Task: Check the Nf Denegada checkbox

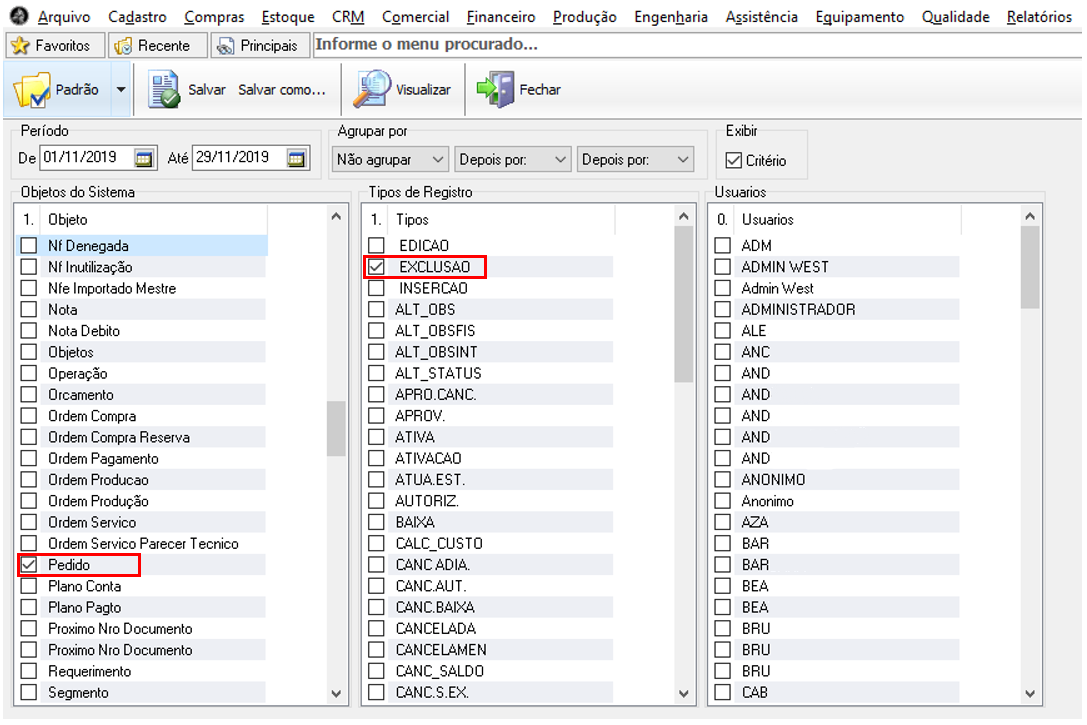Action: pyautogui.click(x=28, y=245)
